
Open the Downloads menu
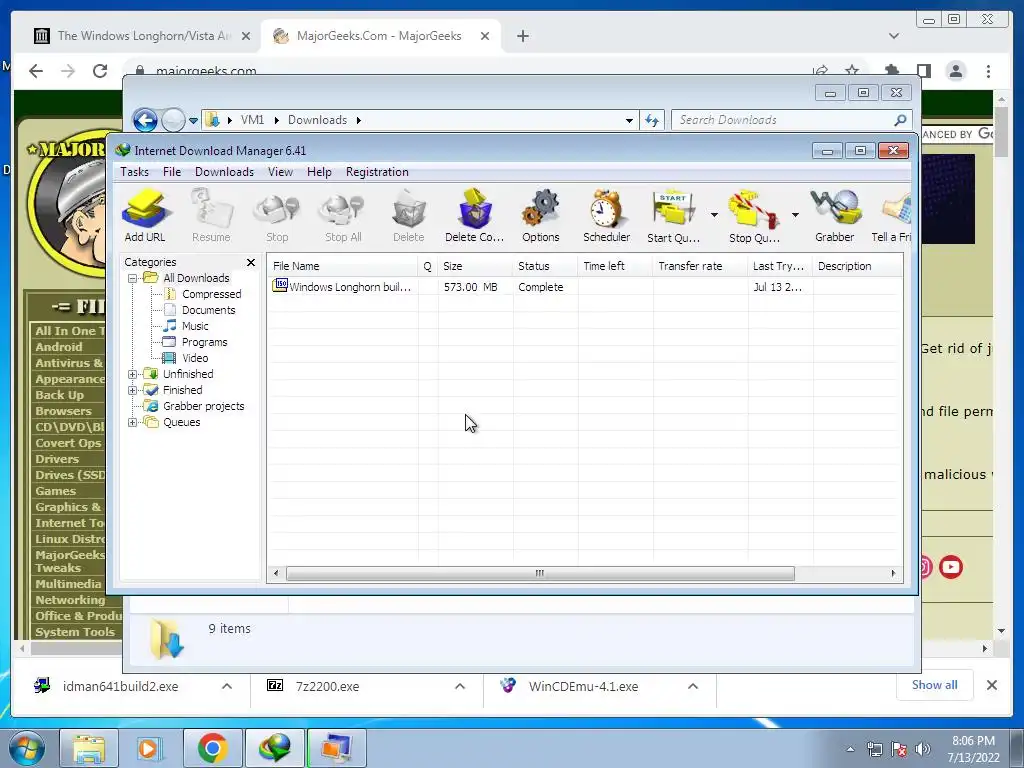click(224, 172)
